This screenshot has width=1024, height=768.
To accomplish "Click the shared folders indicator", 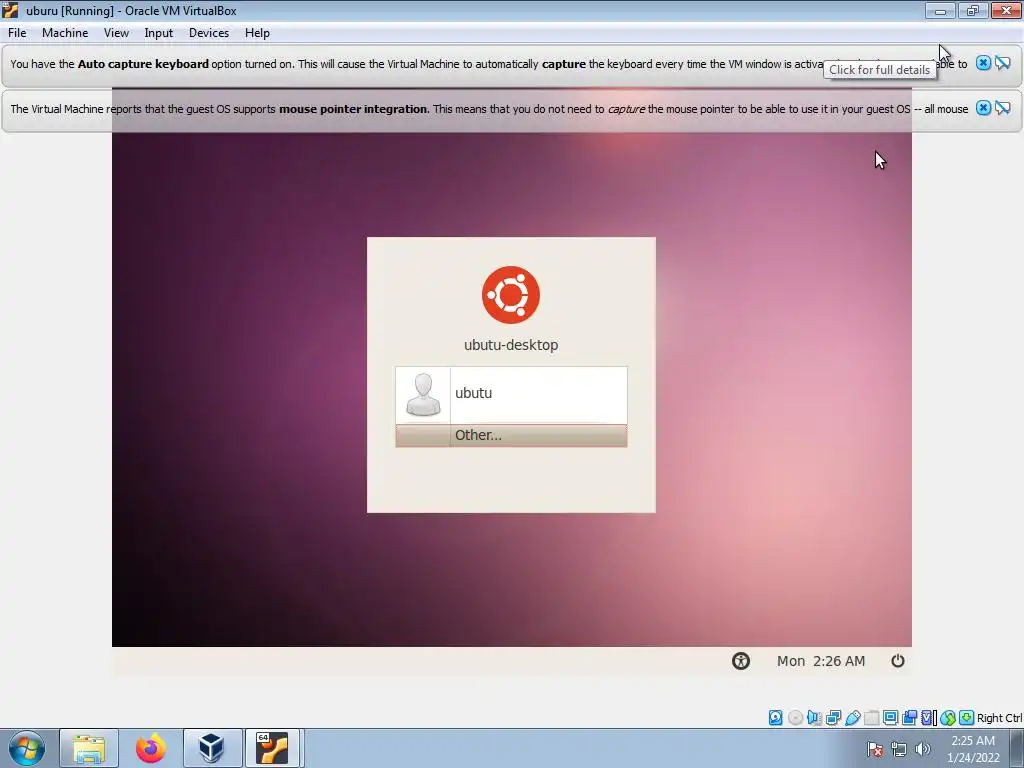I will [x=871, y=718].
